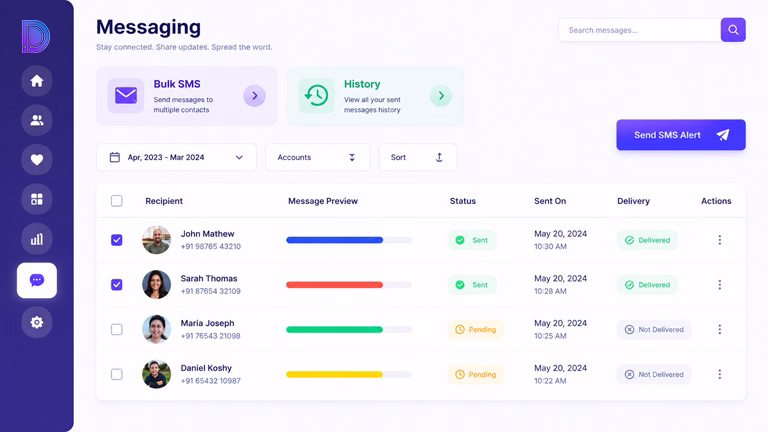Image resolution: width=768 pixels, height=432 pixels.
Task: Open actions menu for John Mathew
Action: click(x=720, y=240)
